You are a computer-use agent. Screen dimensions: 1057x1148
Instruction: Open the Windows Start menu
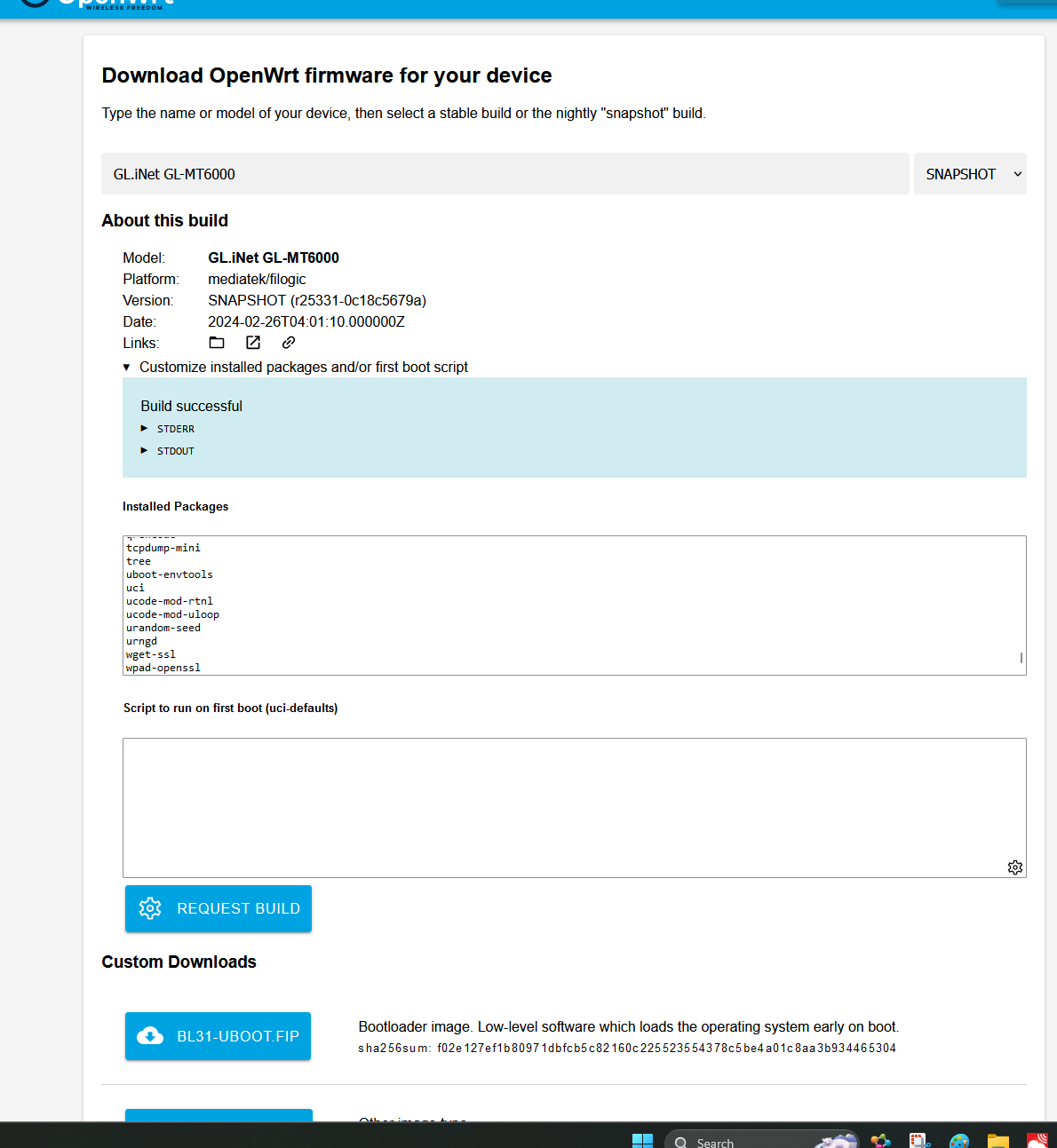[642, 1141]
